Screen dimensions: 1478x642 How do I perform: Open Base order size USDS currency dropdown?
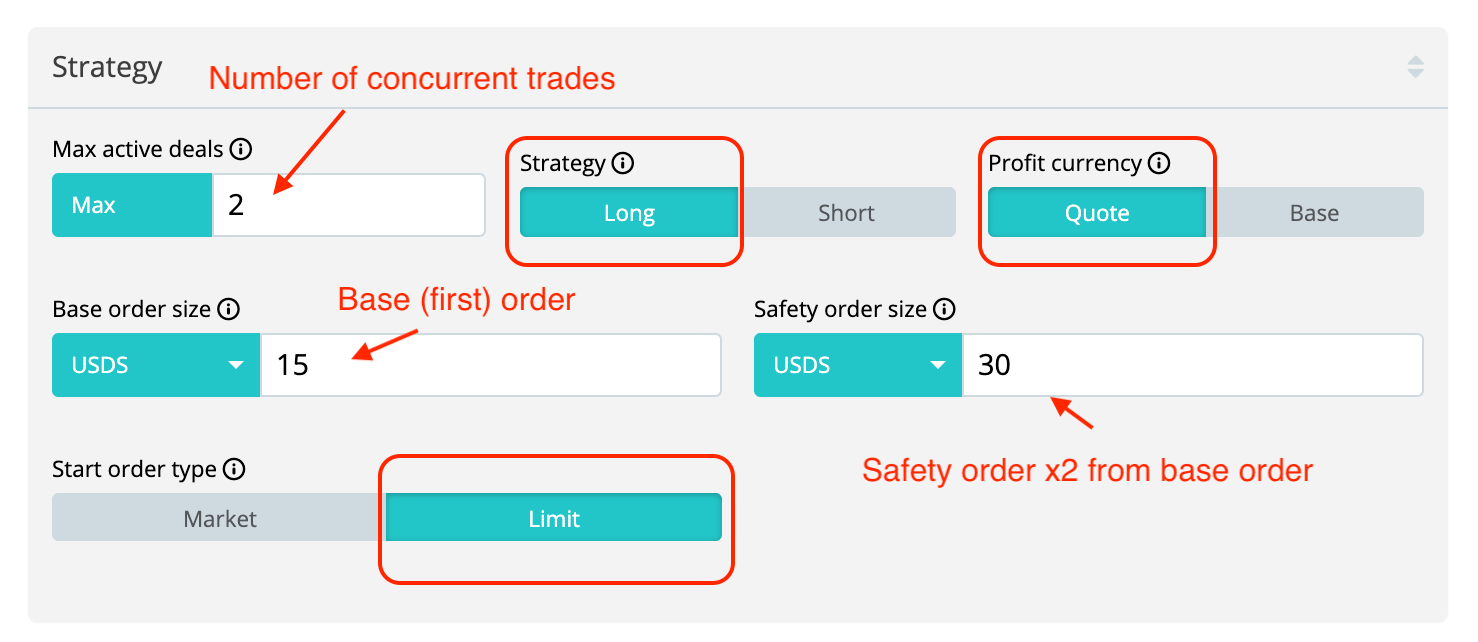tap(156, 365)
